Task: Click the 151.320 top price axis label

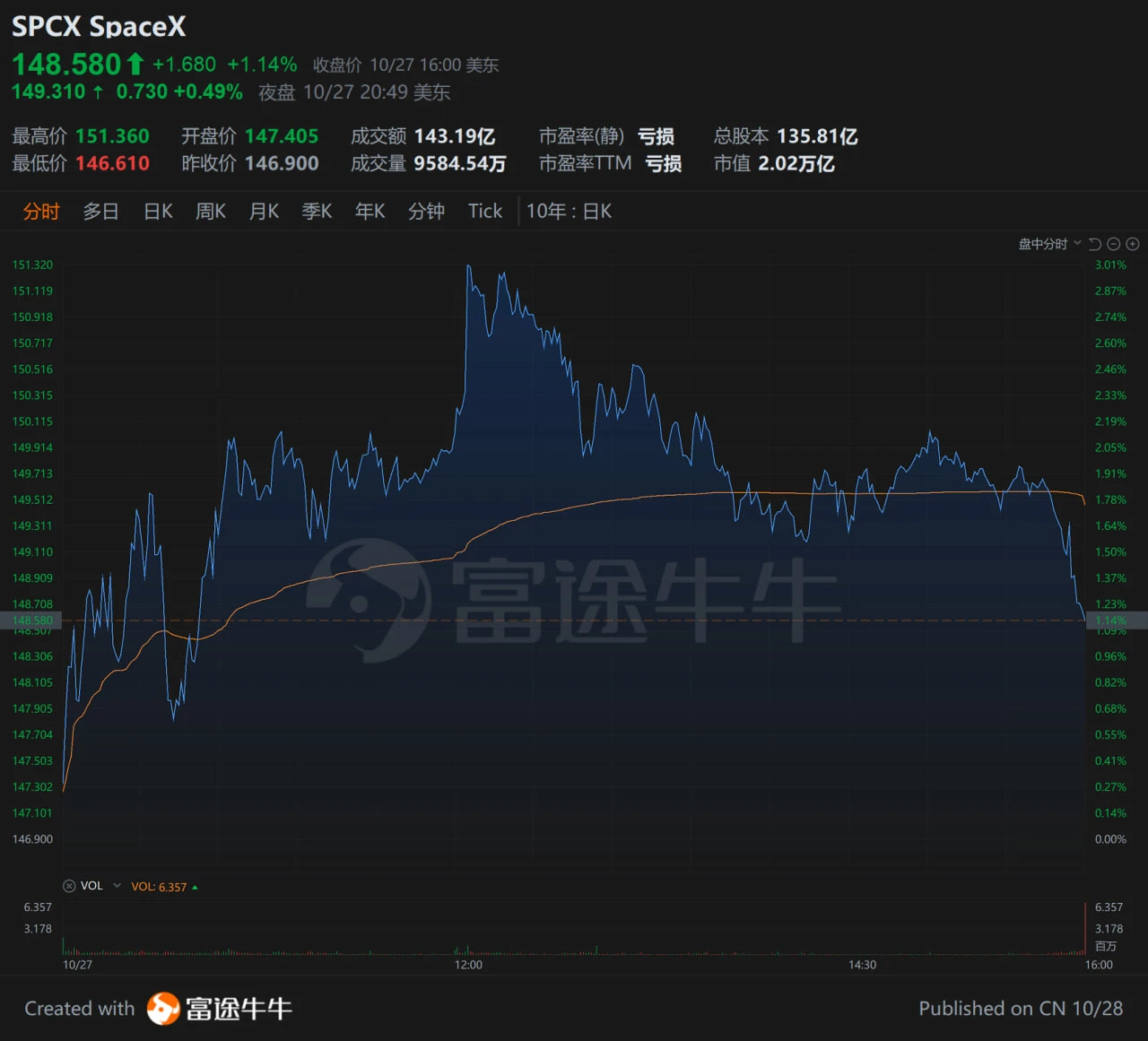Action: tap(32, 265)
